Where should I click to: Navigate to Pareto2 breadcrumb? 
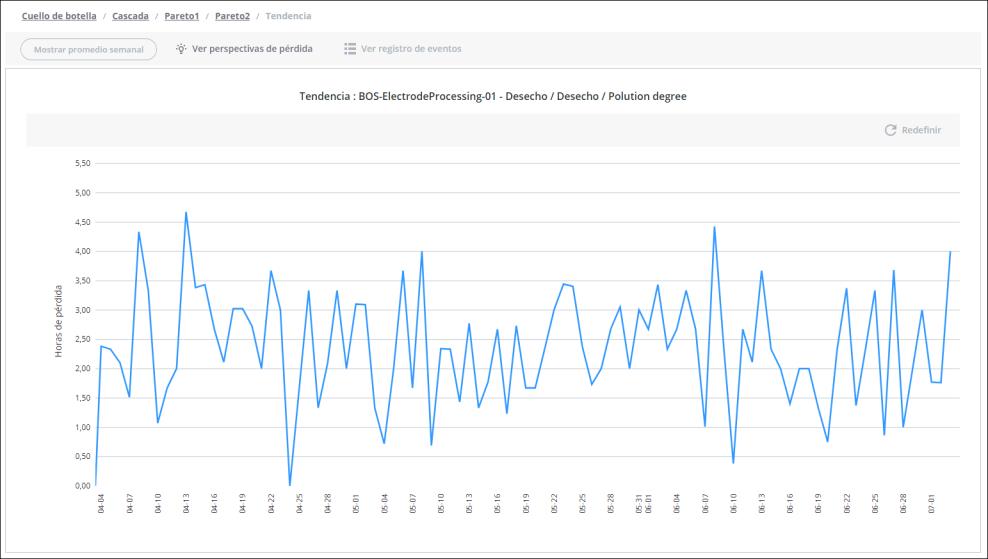click(x=232, y=16)
